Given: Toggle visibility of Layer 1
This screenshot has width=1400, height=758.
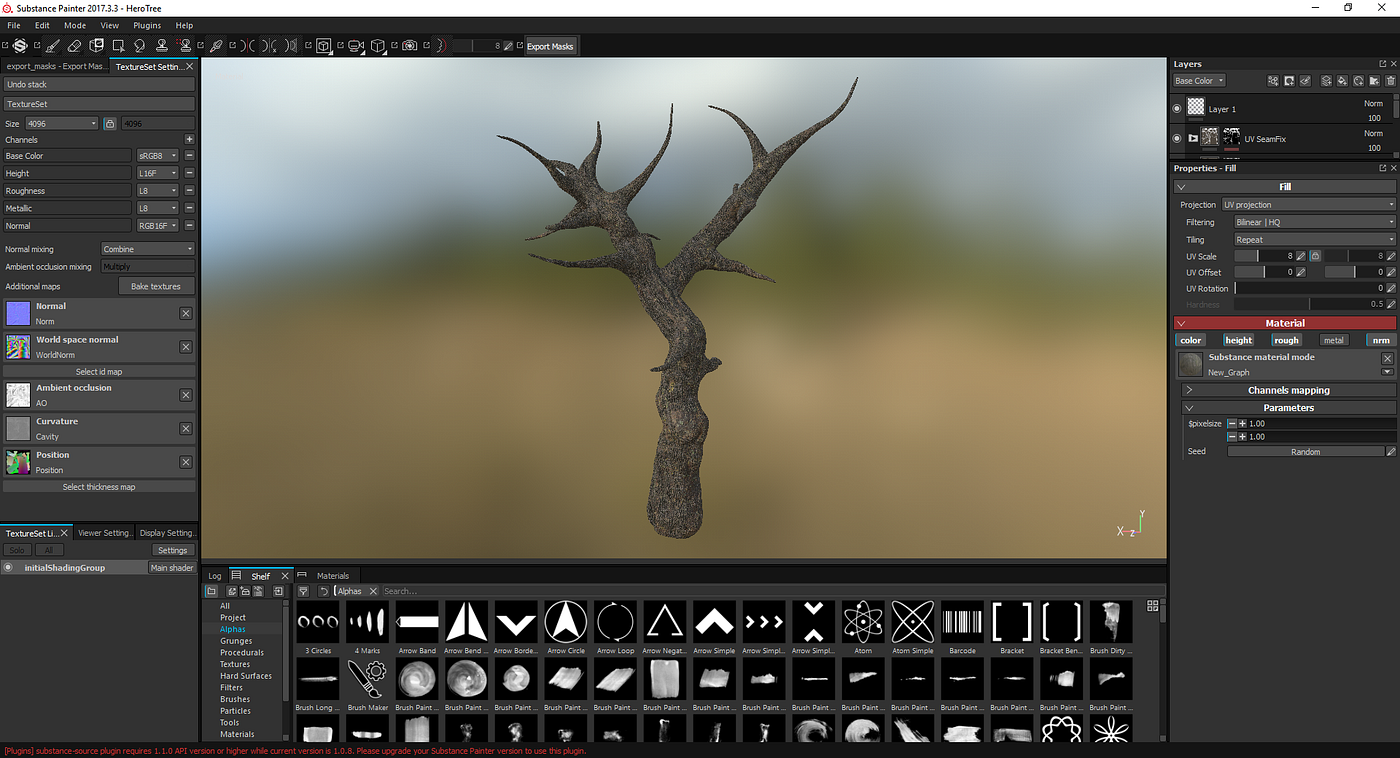Looking at the screenshot, I should [x=1176, y=108].
